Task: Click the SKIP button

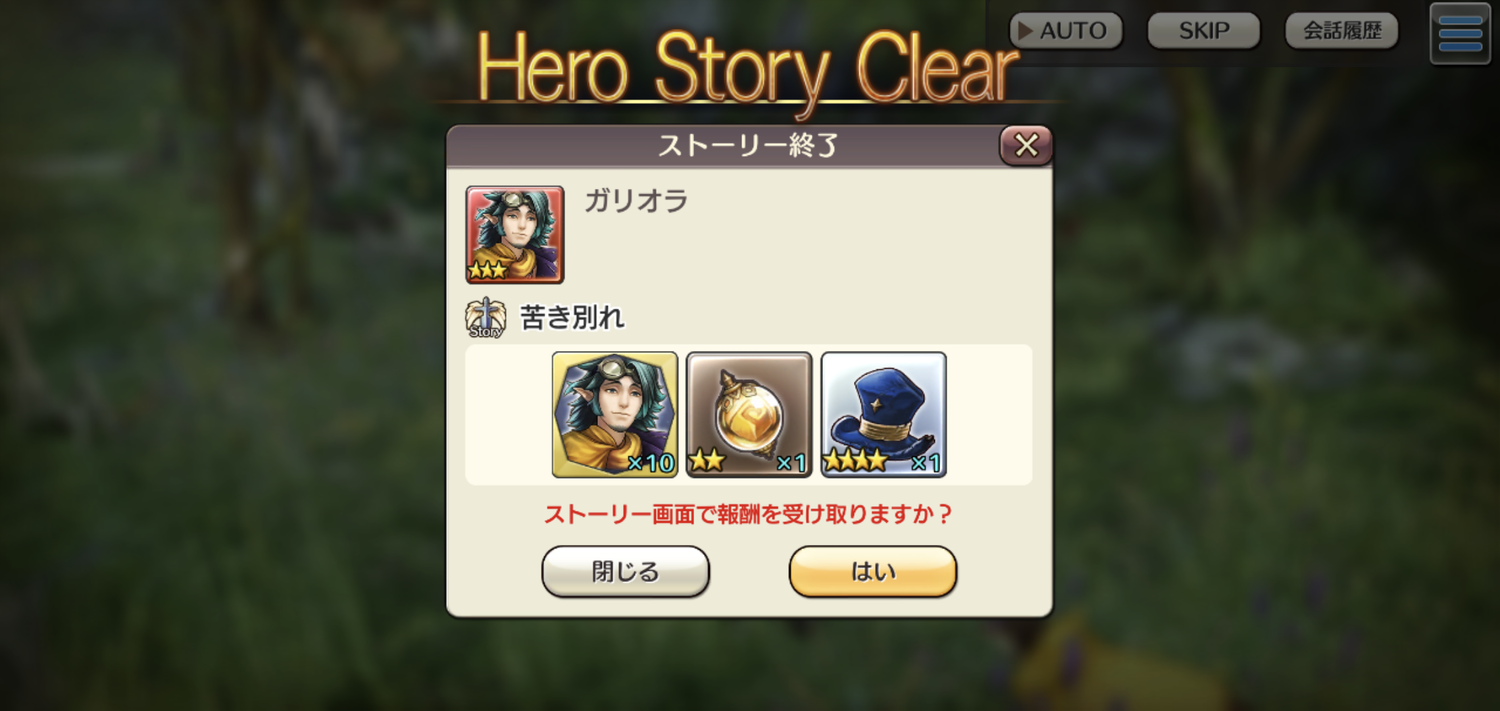Action: coord(1204,31)
